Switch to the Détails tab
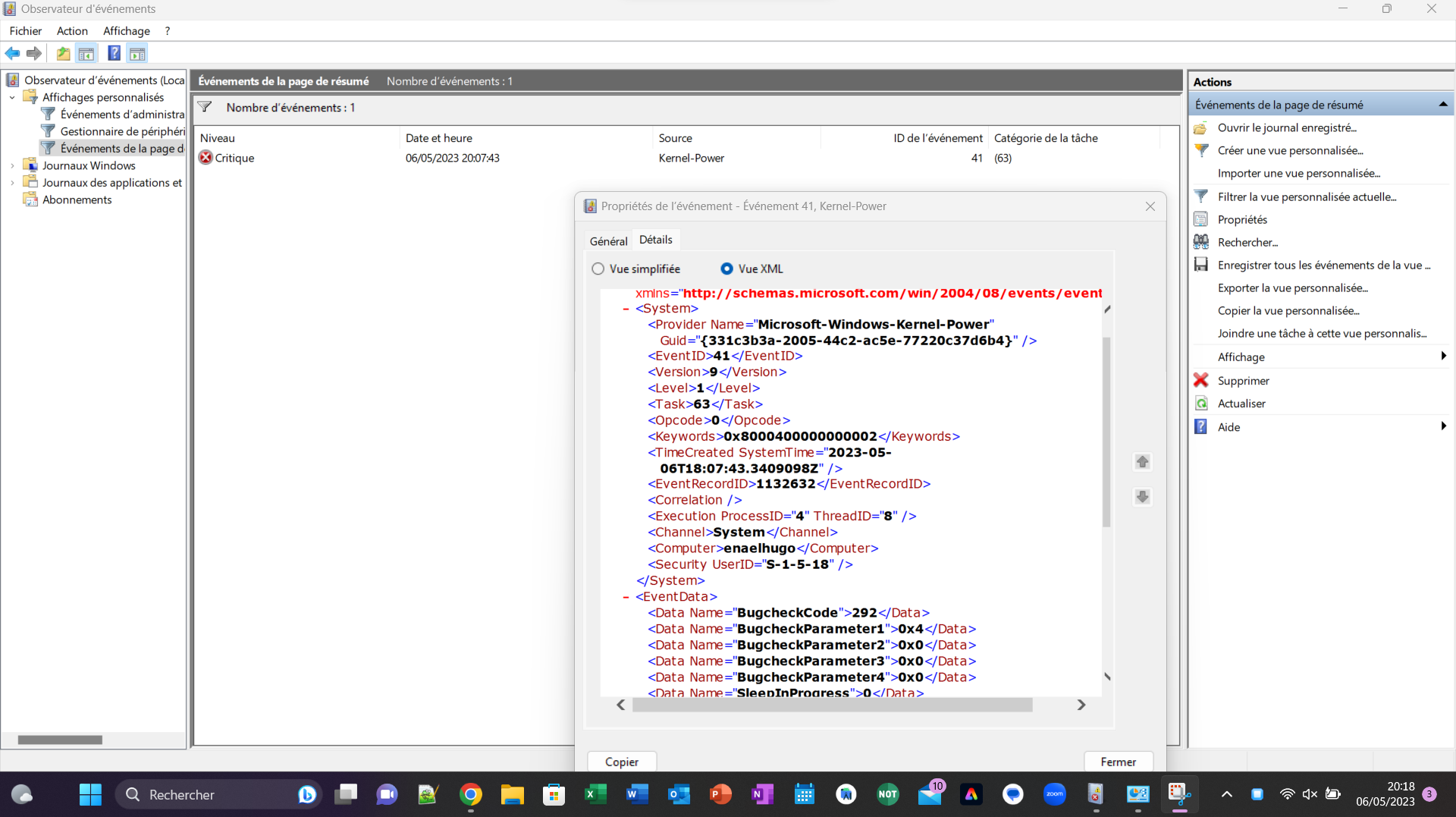The height and width of the screenshot is (817, 1456). point(656,240)
